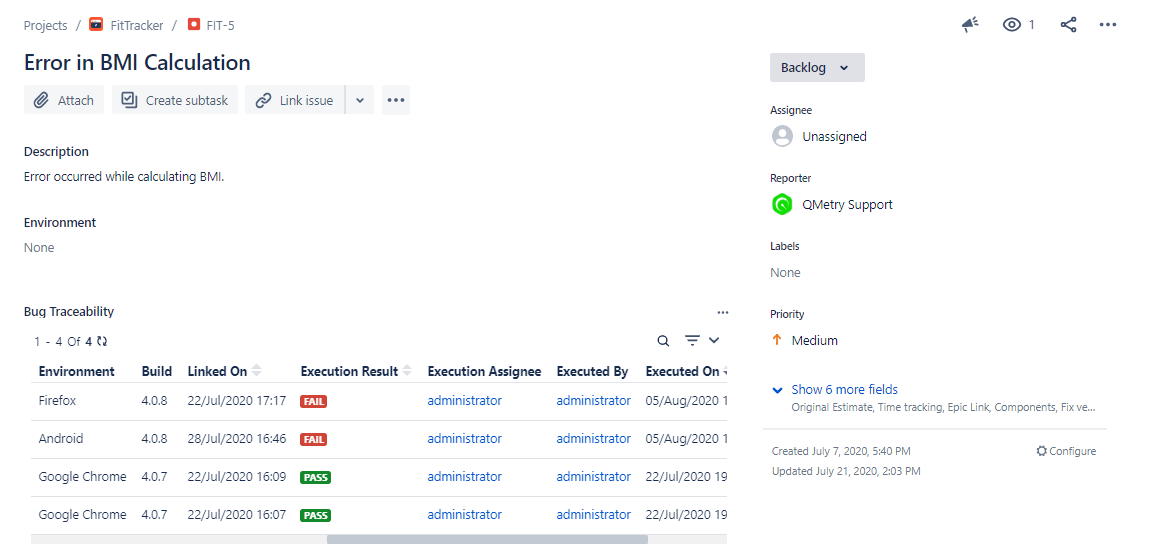1157x551 pixels.
Task: Click Executed By column header
Action: [x=593, y=371]
